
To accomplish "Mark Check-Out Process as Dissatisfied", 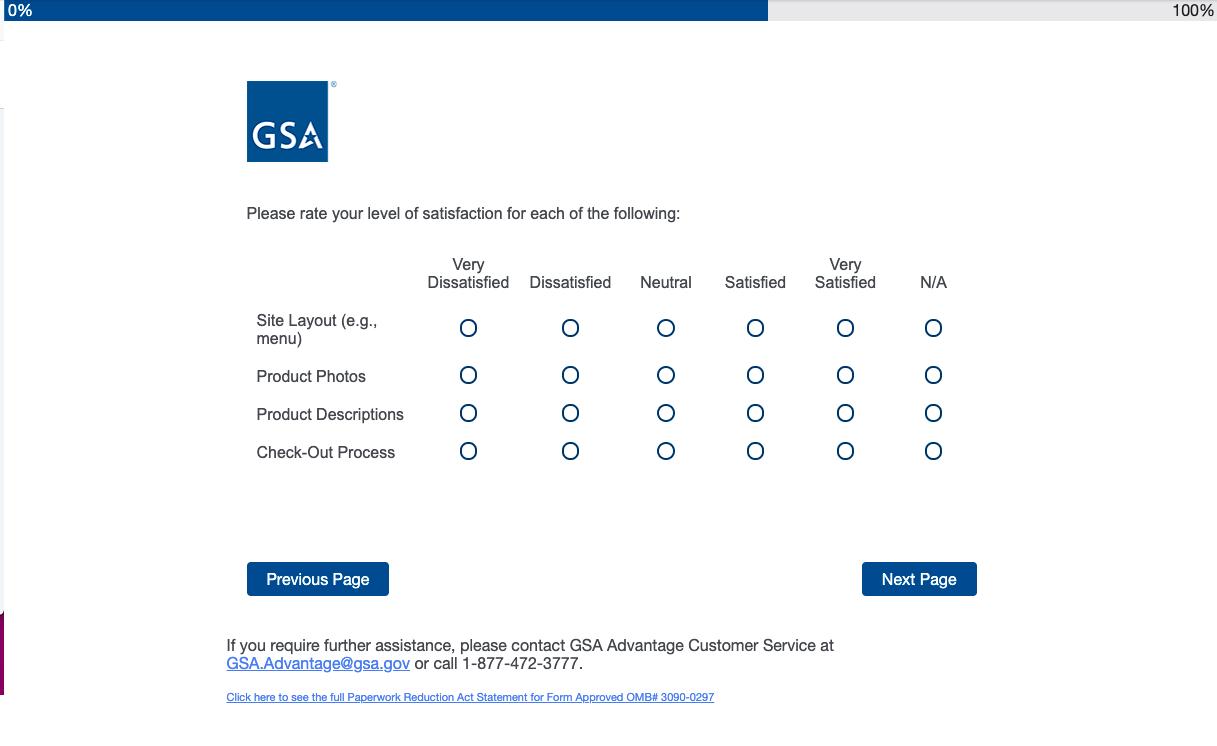I will click(x=570, y=451).
